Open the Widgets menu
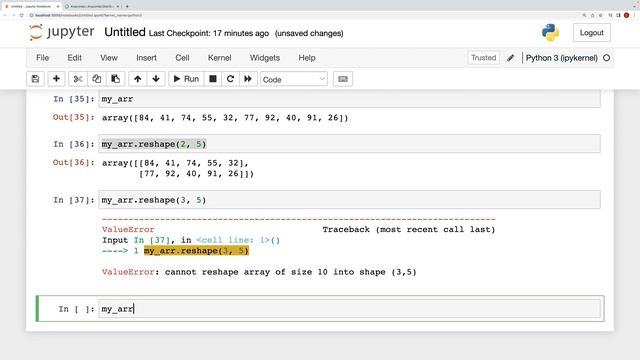 [265, 58]
